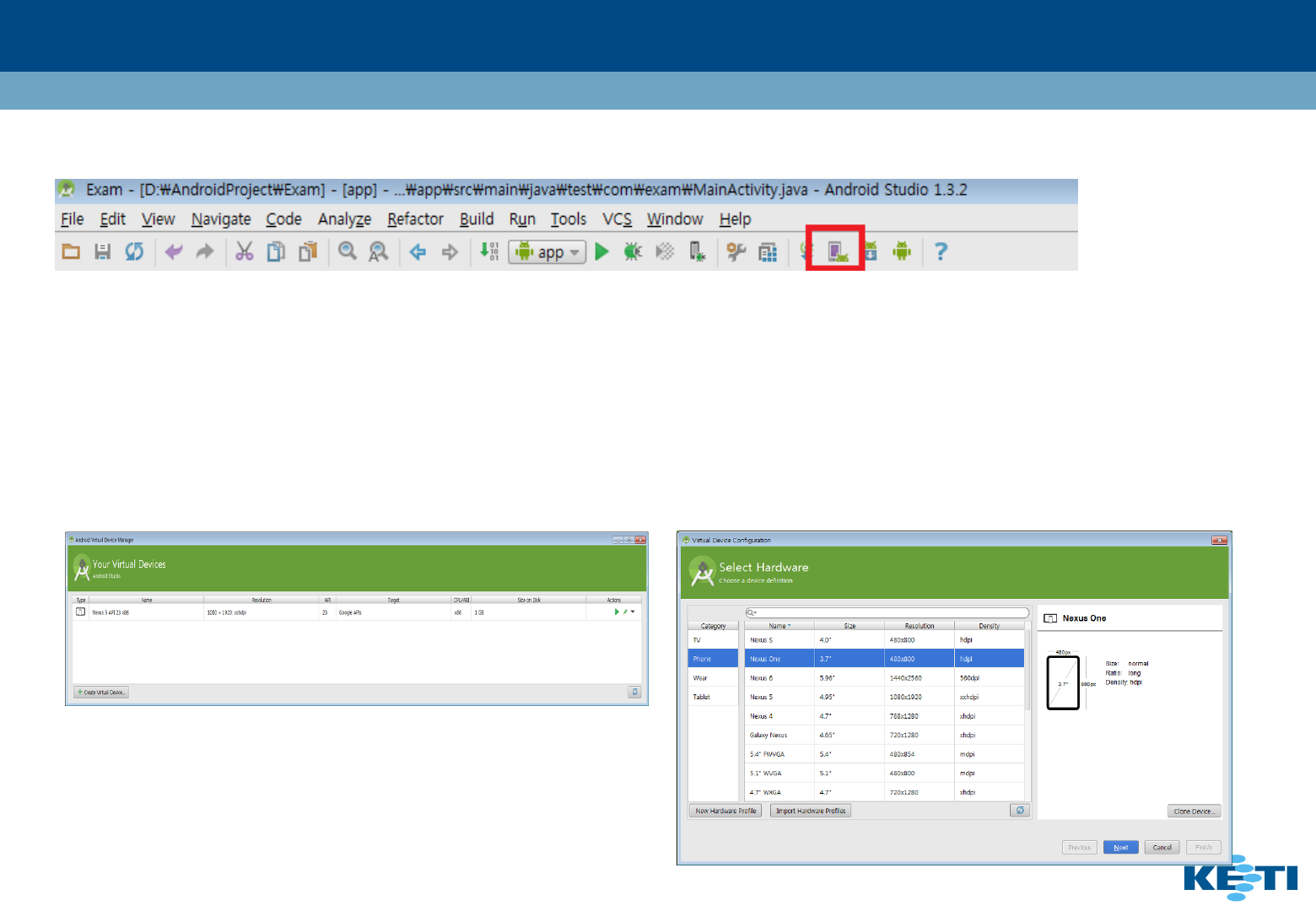
Task: Open the Code menu
Action: point(284,219)
